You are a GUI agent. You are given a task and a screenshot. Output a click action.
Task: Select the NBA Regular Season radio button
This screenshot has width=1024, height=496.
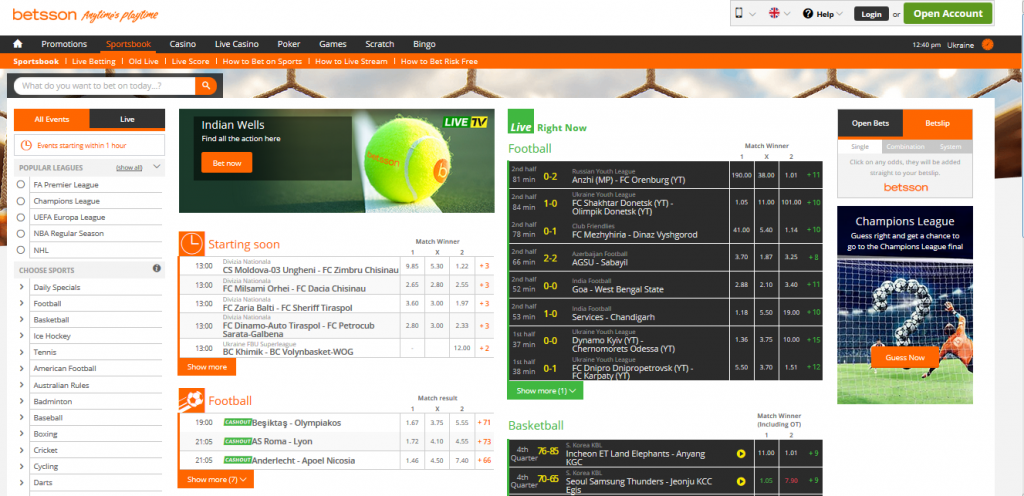click(22, 234)
